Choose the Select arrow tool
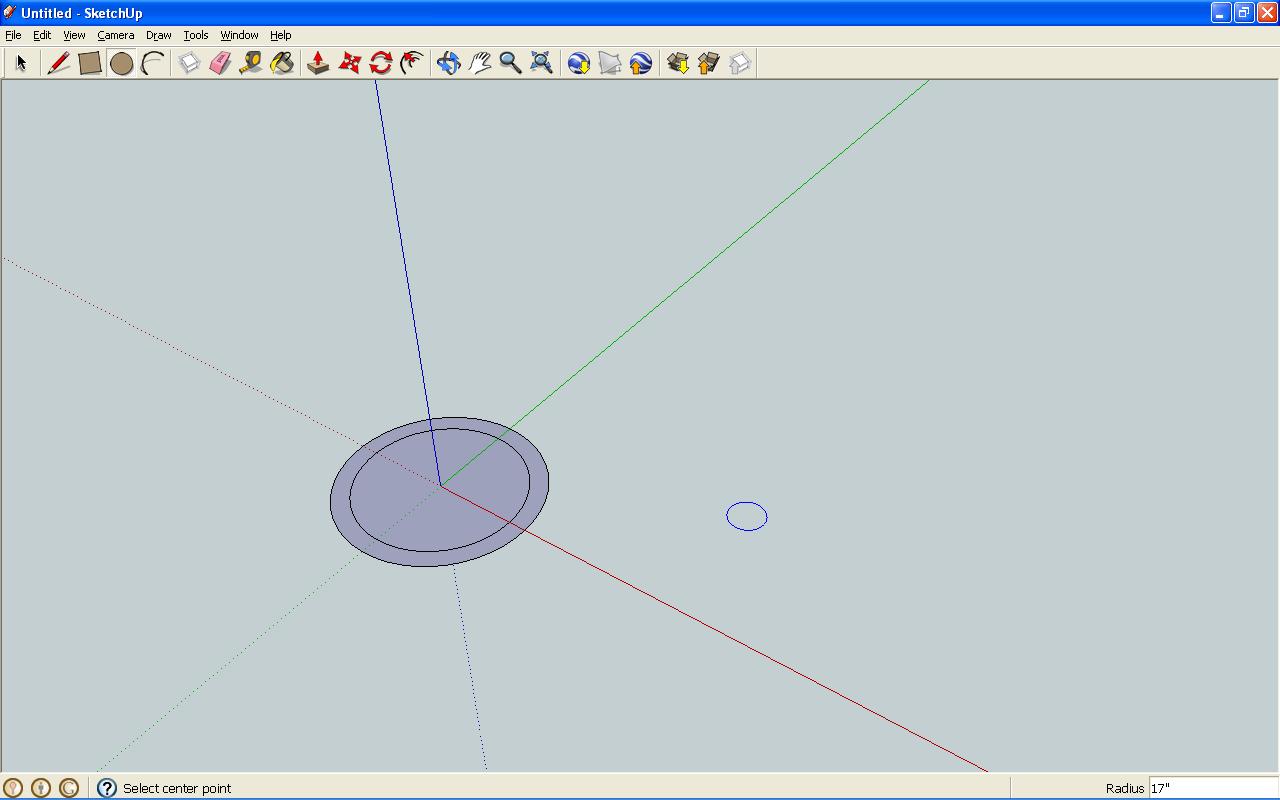Viewport: 1280px width, 800px height. [20, 63]
